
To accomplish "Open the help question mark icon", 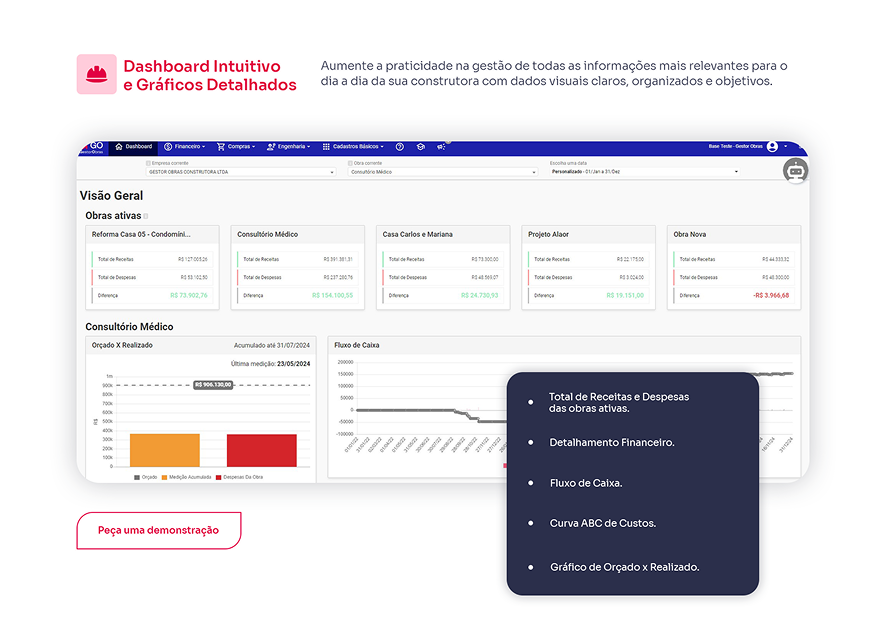I will 400,147.
